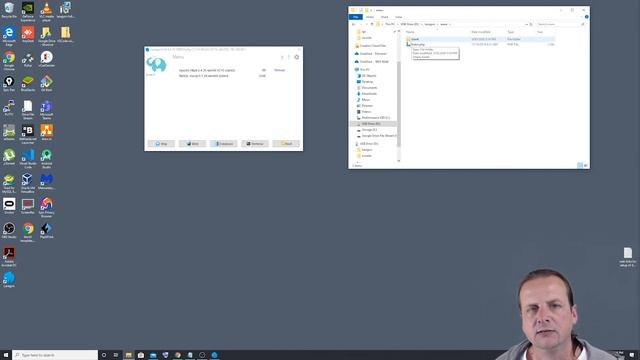The width and height of the screenshot is (640, 360).
Task: Open Laragon desktop shortcut icon
Action: coord(9,280)
